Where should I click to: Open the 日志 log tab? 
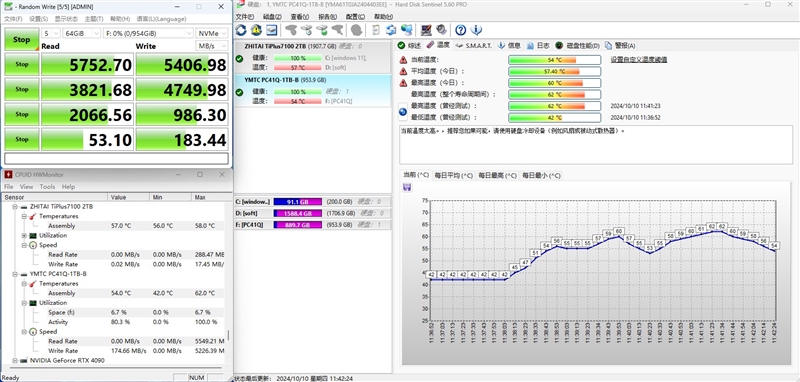click(538, 45)
